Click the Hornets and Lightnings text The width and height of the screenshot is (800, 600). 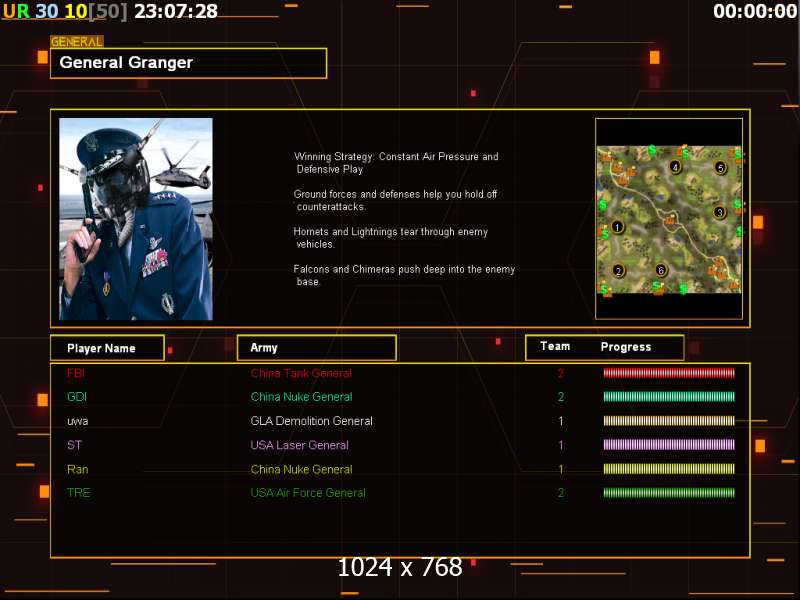[391, 238]
